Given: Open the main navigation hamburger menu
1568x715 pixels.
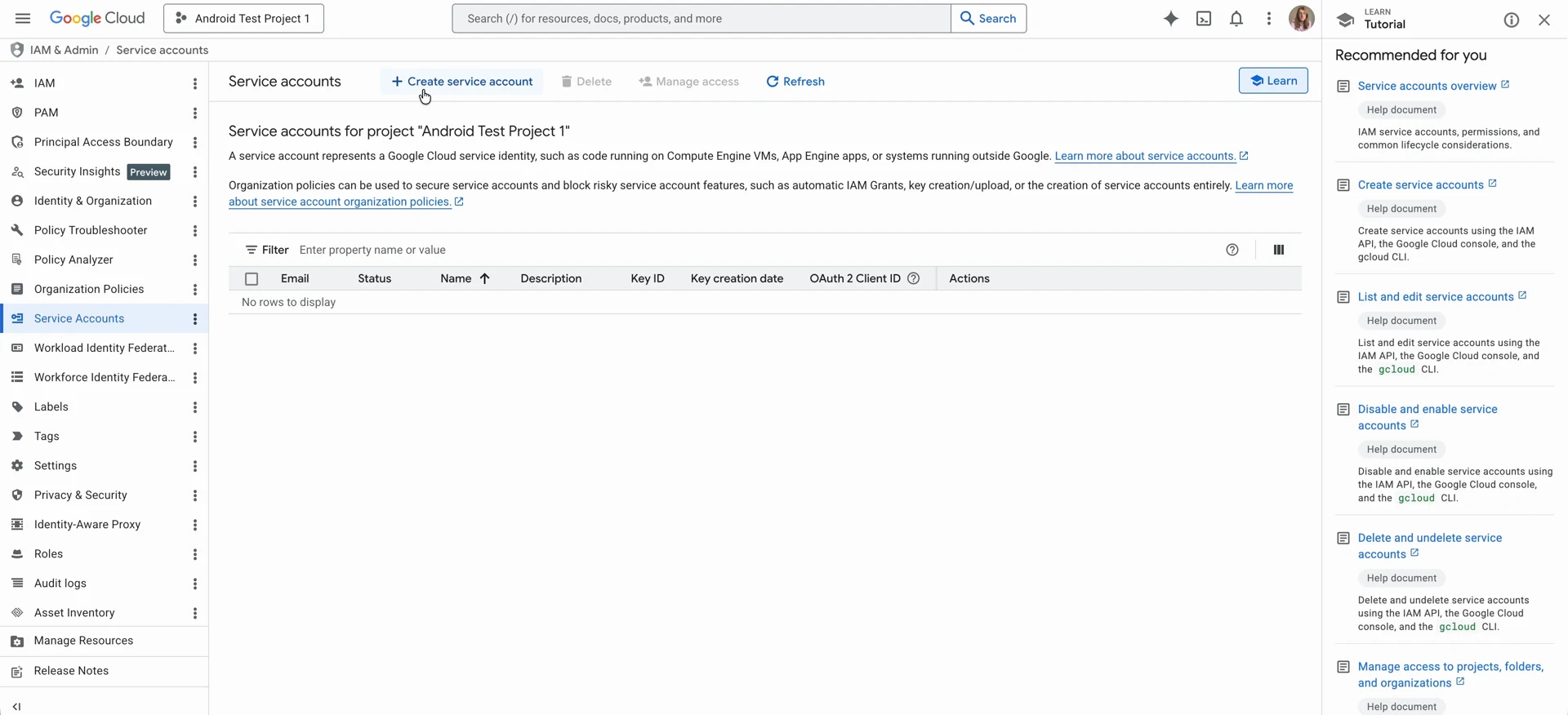Looking at the screenshot, I should [x=23, y=18].
